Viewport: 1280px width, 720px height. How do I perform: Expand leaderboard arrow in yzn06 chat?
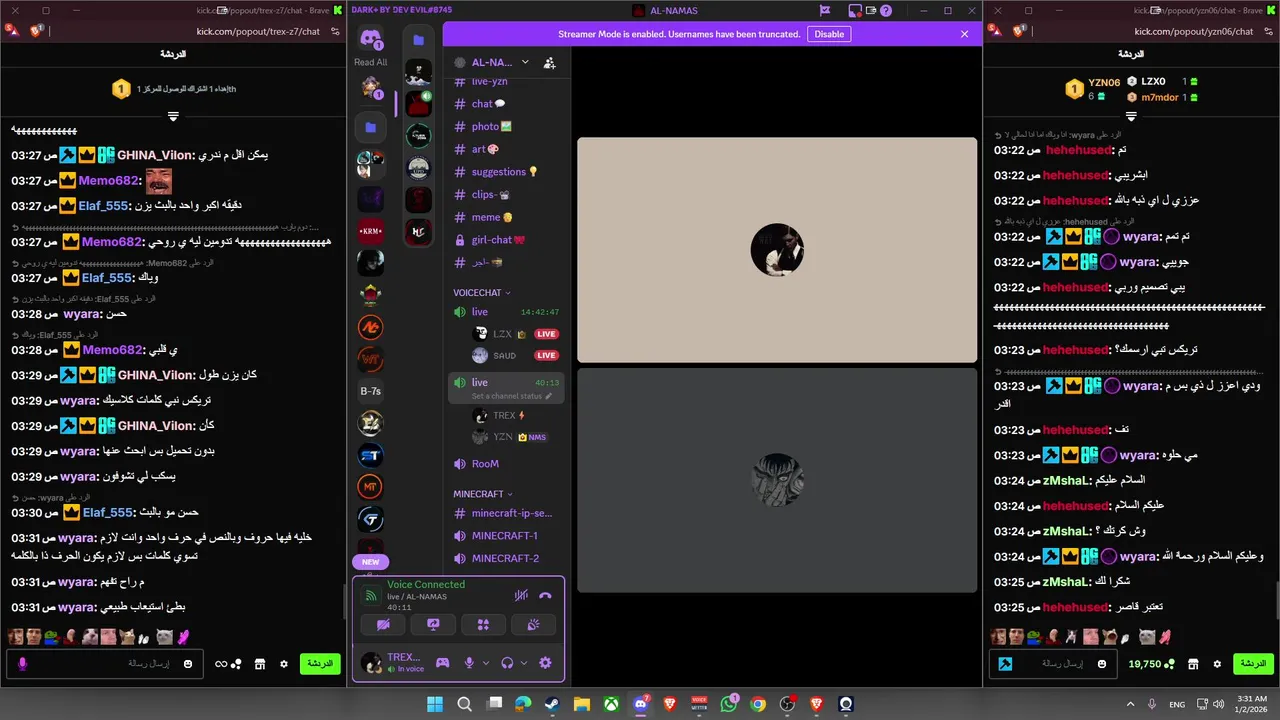coord(1131,117)
